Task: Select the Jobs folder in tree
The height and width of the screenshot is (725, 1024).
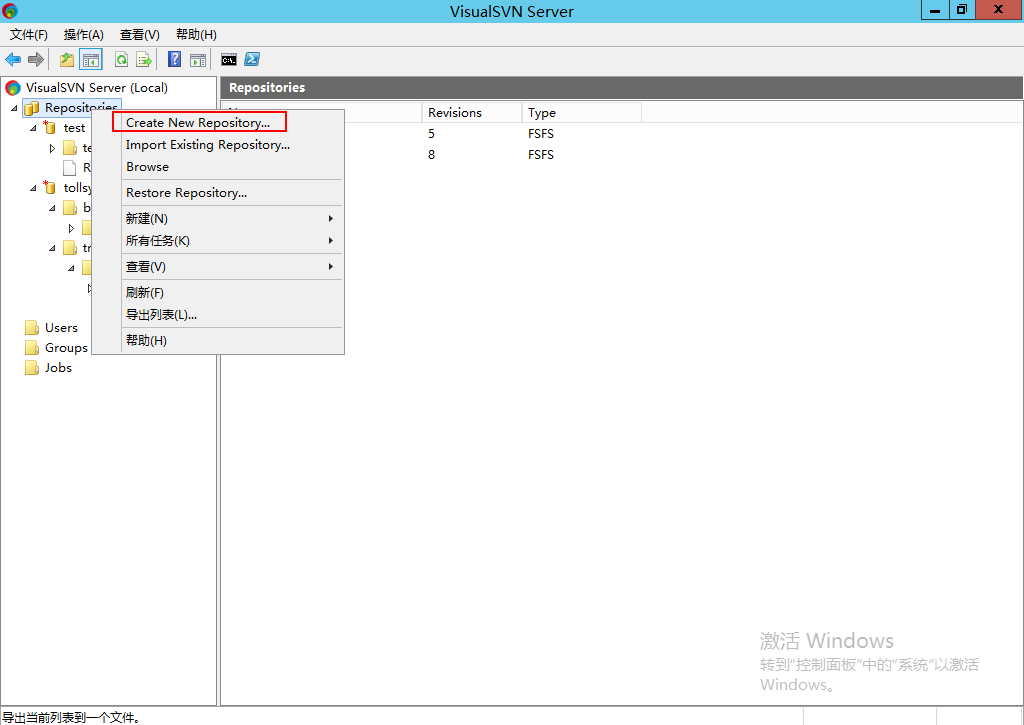Action: click(58, 368)
